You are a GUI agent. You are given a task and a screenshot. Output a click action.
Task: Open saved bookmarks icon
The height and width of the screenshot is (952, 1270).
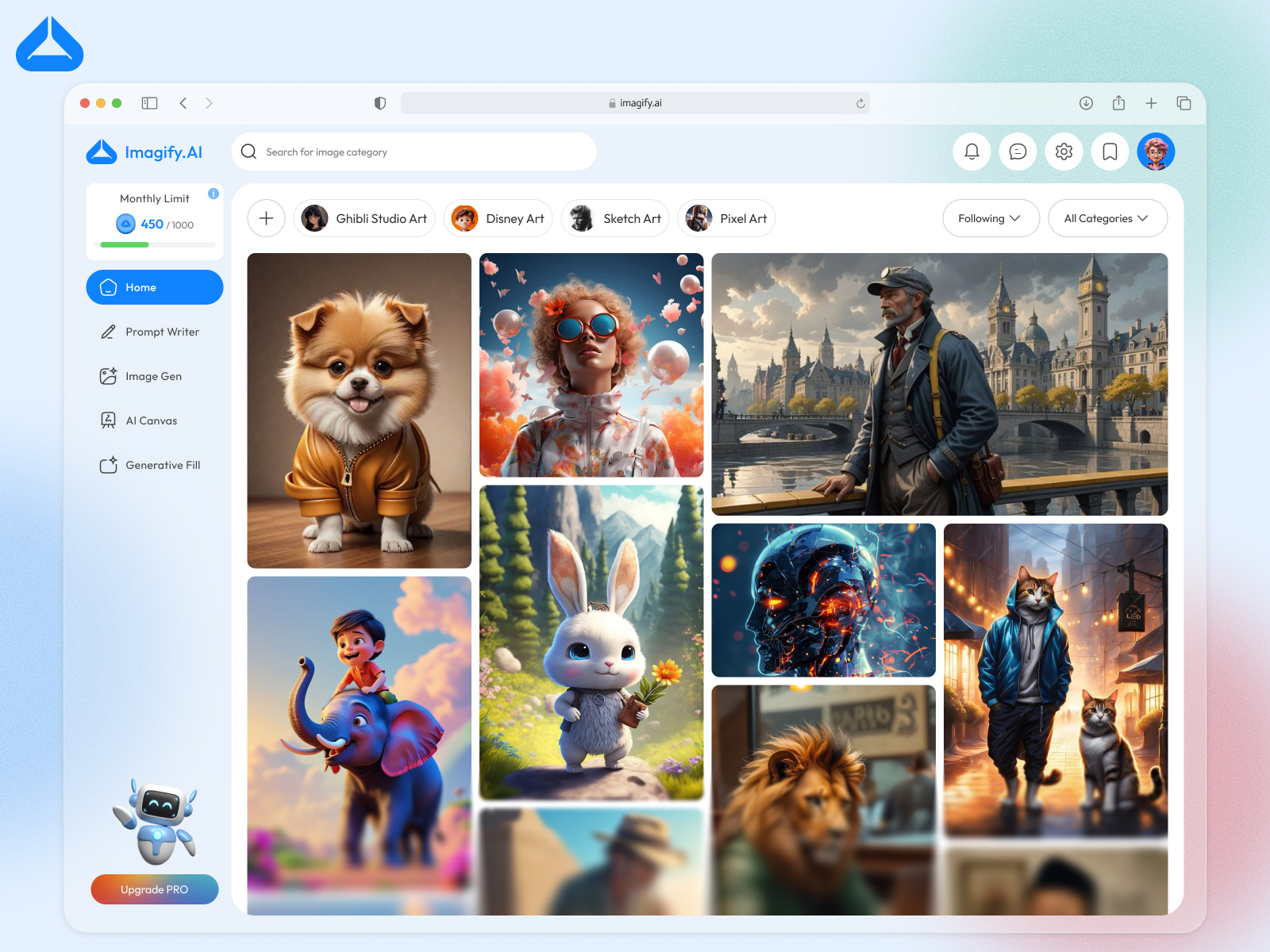click(1110, 152)
